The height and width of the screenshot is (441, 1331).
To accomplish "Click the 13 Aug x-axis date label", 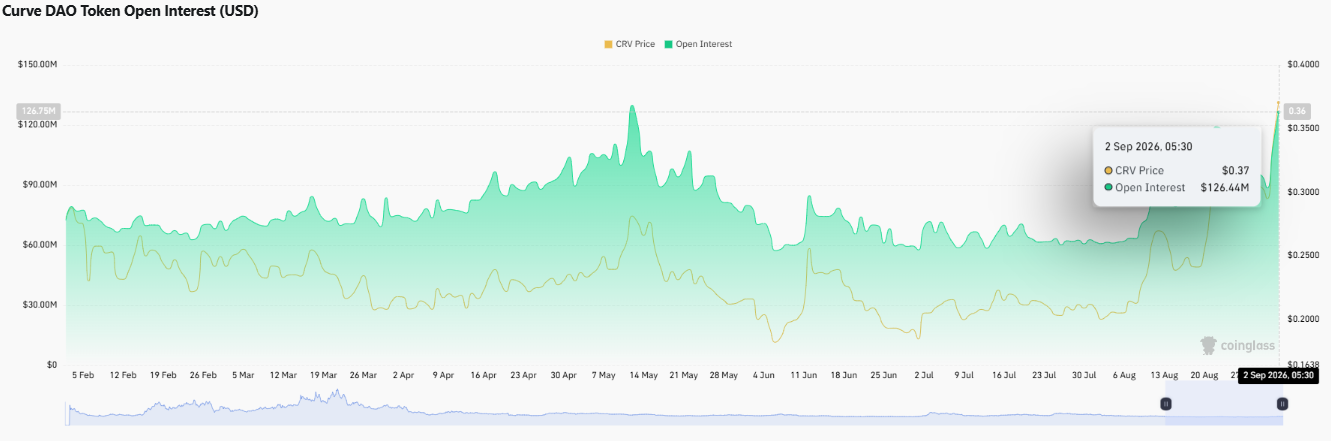I will tap(1163, 375).
